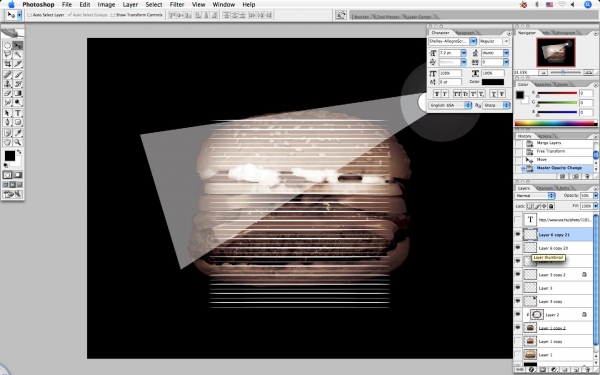Image resolution: width=600 pixels, height=375 pixels.
Task: Select the Healing Brush tool
Action: click(x=7, y=75)
